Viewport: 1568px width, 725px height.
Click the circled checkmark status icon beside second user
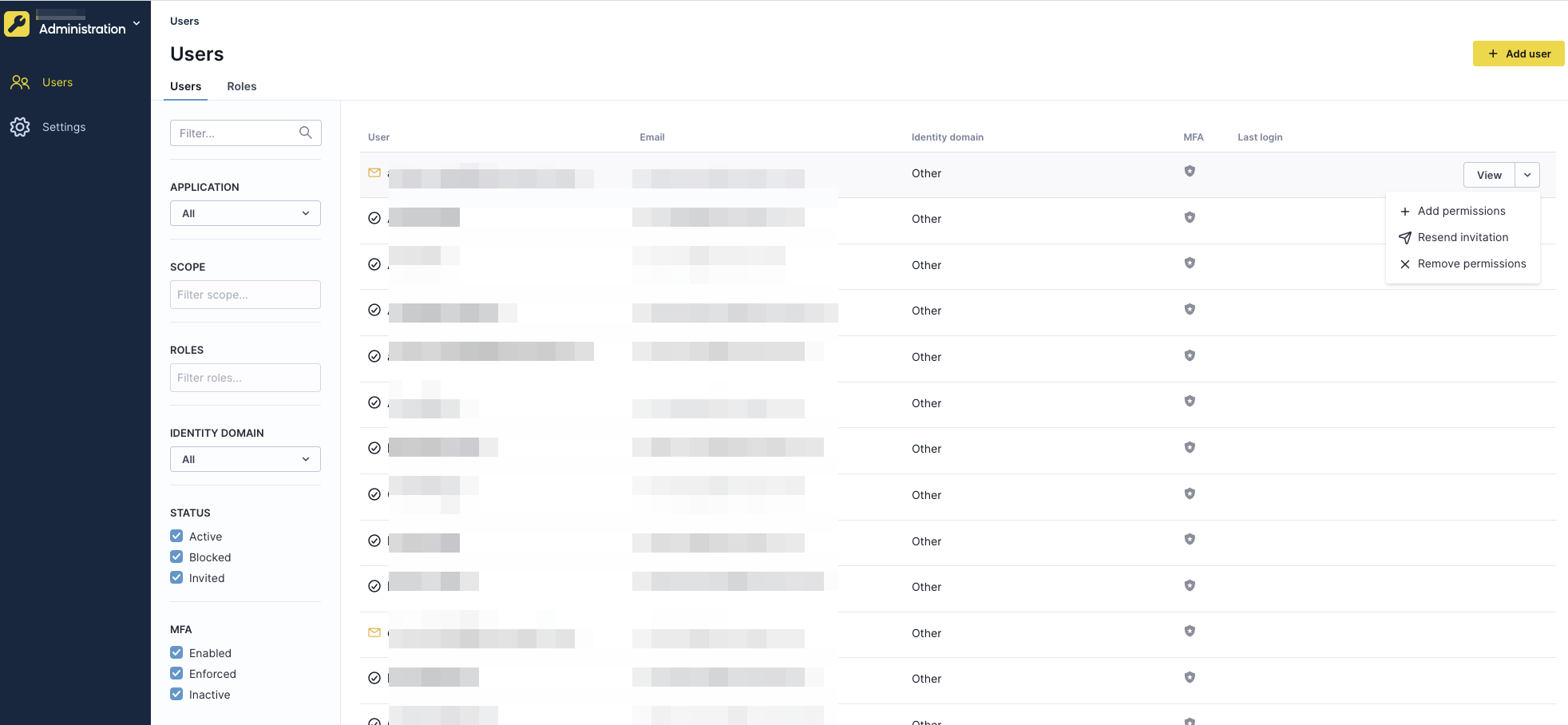pos(374,217)
